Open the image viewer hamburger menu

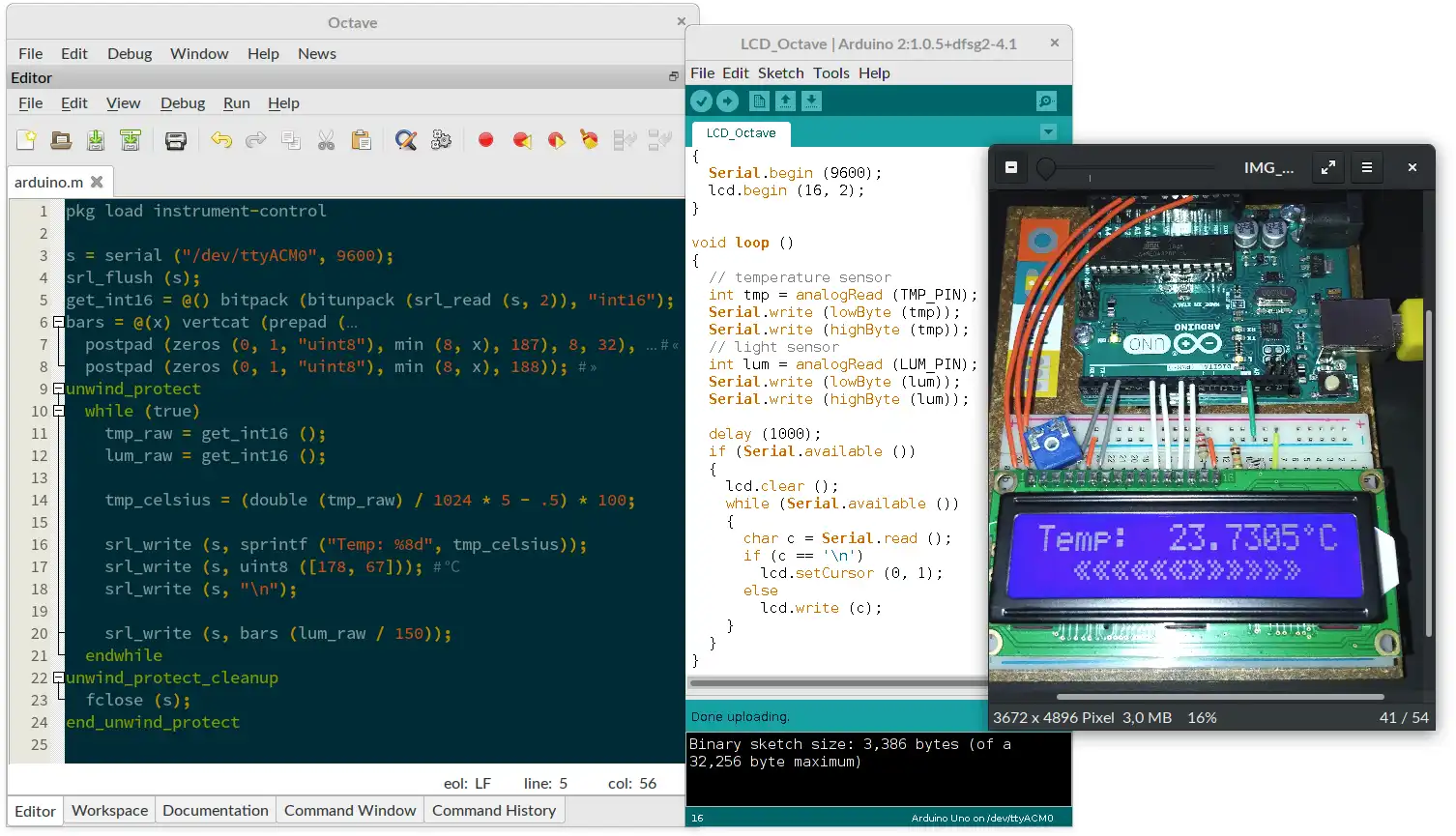[x=1367, y=167]
